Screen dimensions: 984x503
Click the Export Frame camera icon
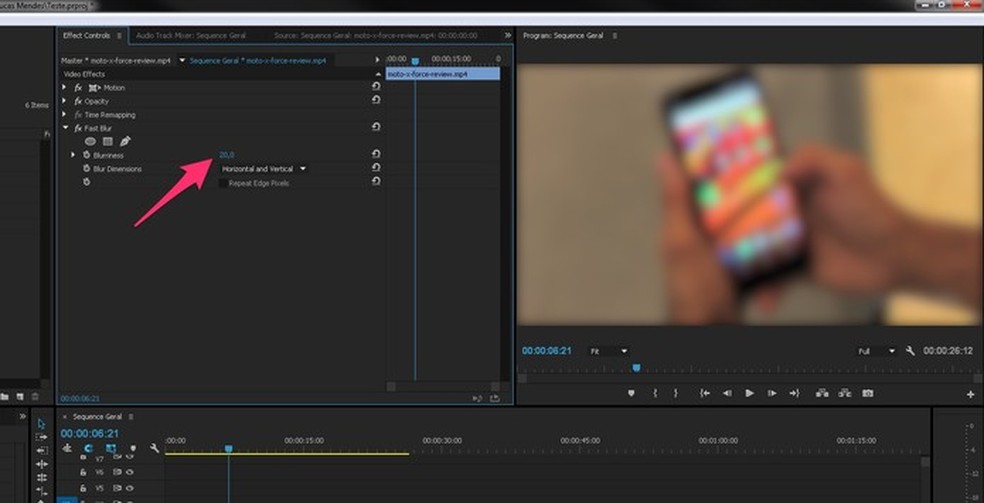pyautogui.click(x=868, y=394)
